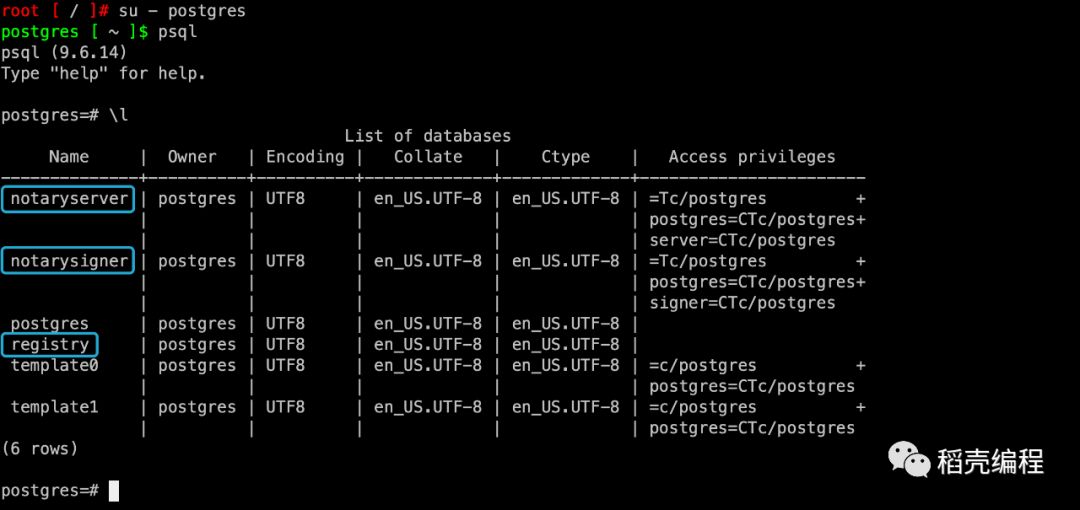
Task: Click the terminal cursor at the prompt
Action: click(114, 491)
